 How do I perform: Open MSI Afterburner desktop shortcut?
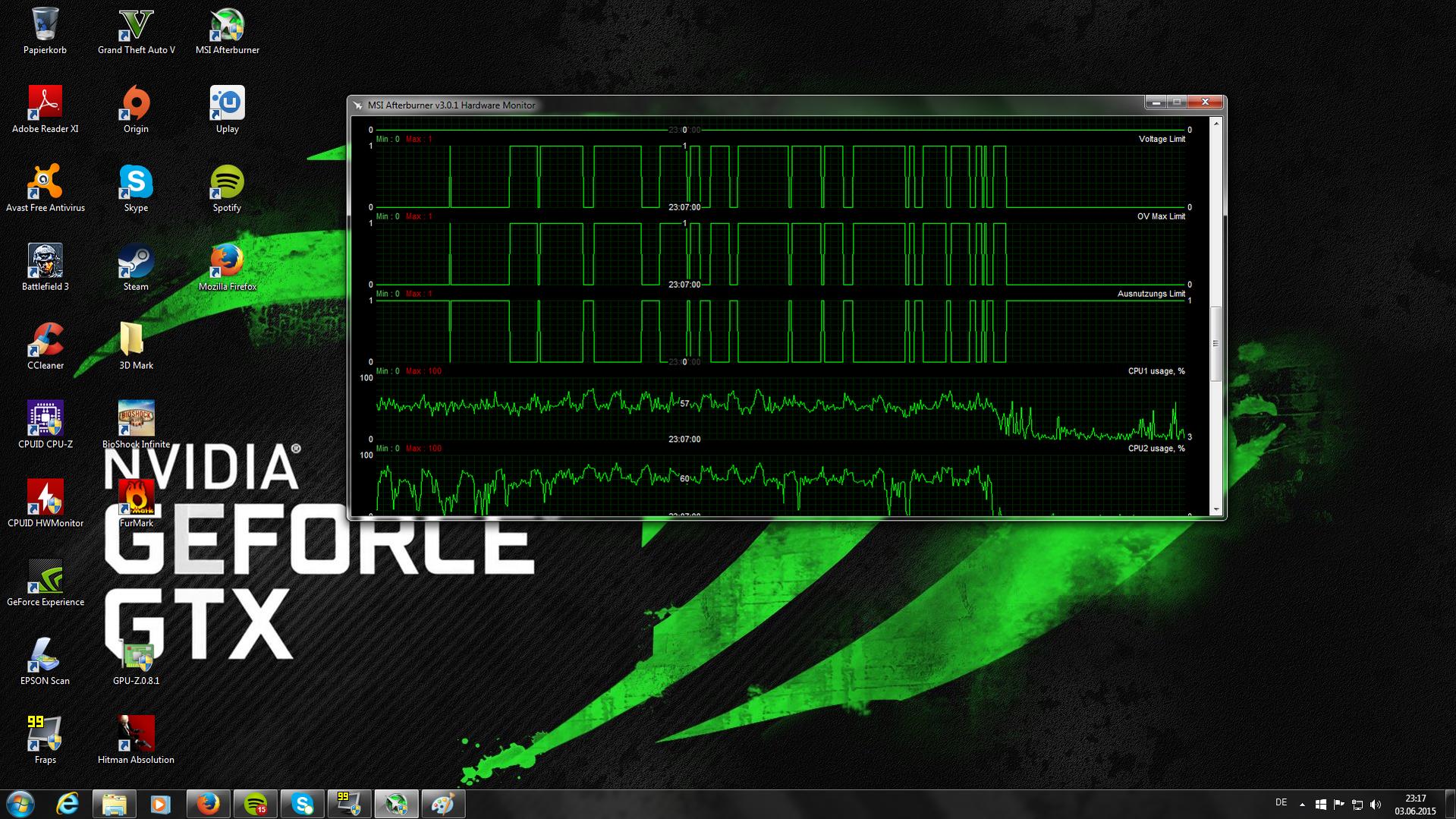(x=228, y=31)
